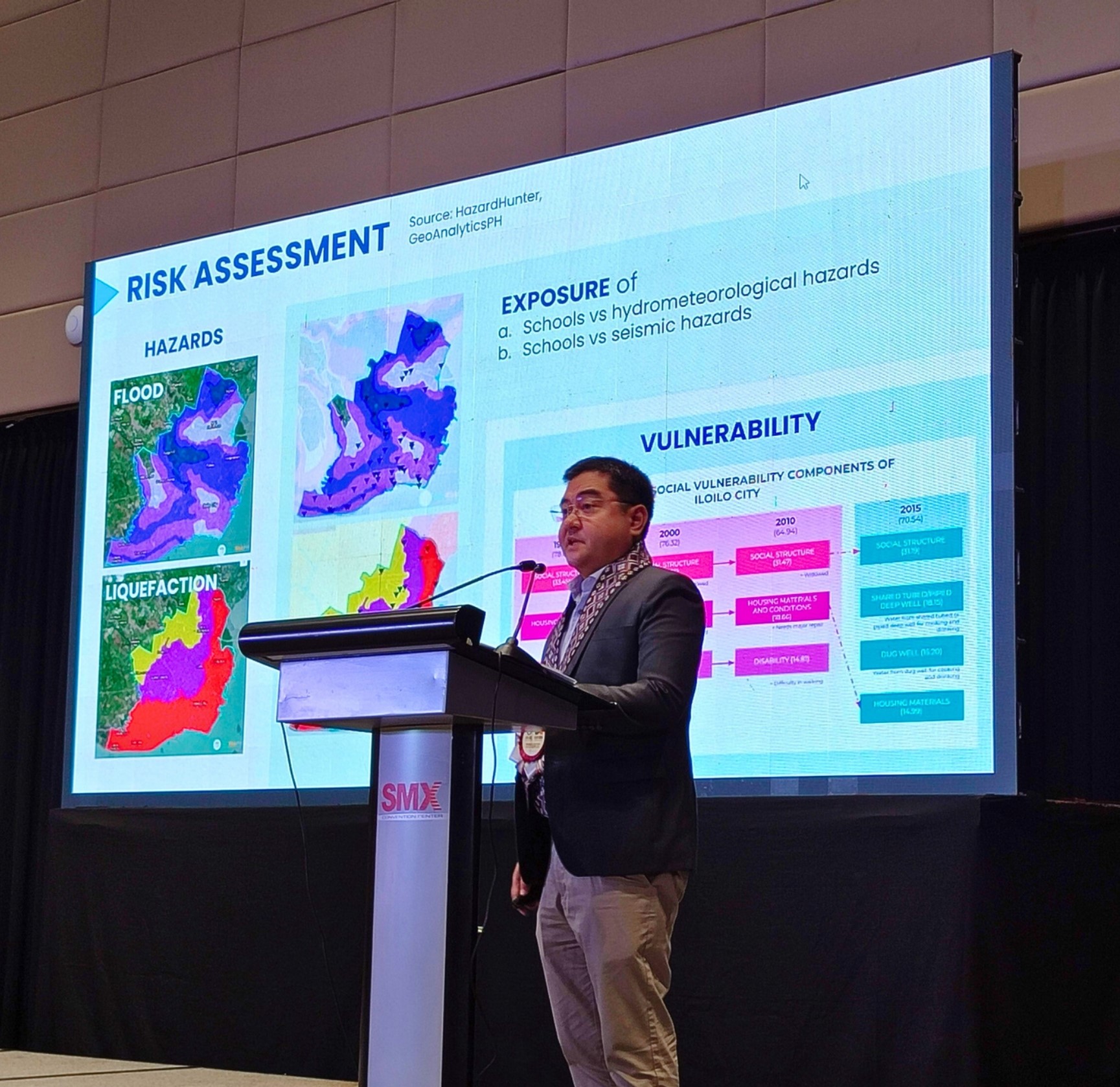Select the HAZARDS heading
This screenshot has width=1120, height=1087.
tap(183, 341)
